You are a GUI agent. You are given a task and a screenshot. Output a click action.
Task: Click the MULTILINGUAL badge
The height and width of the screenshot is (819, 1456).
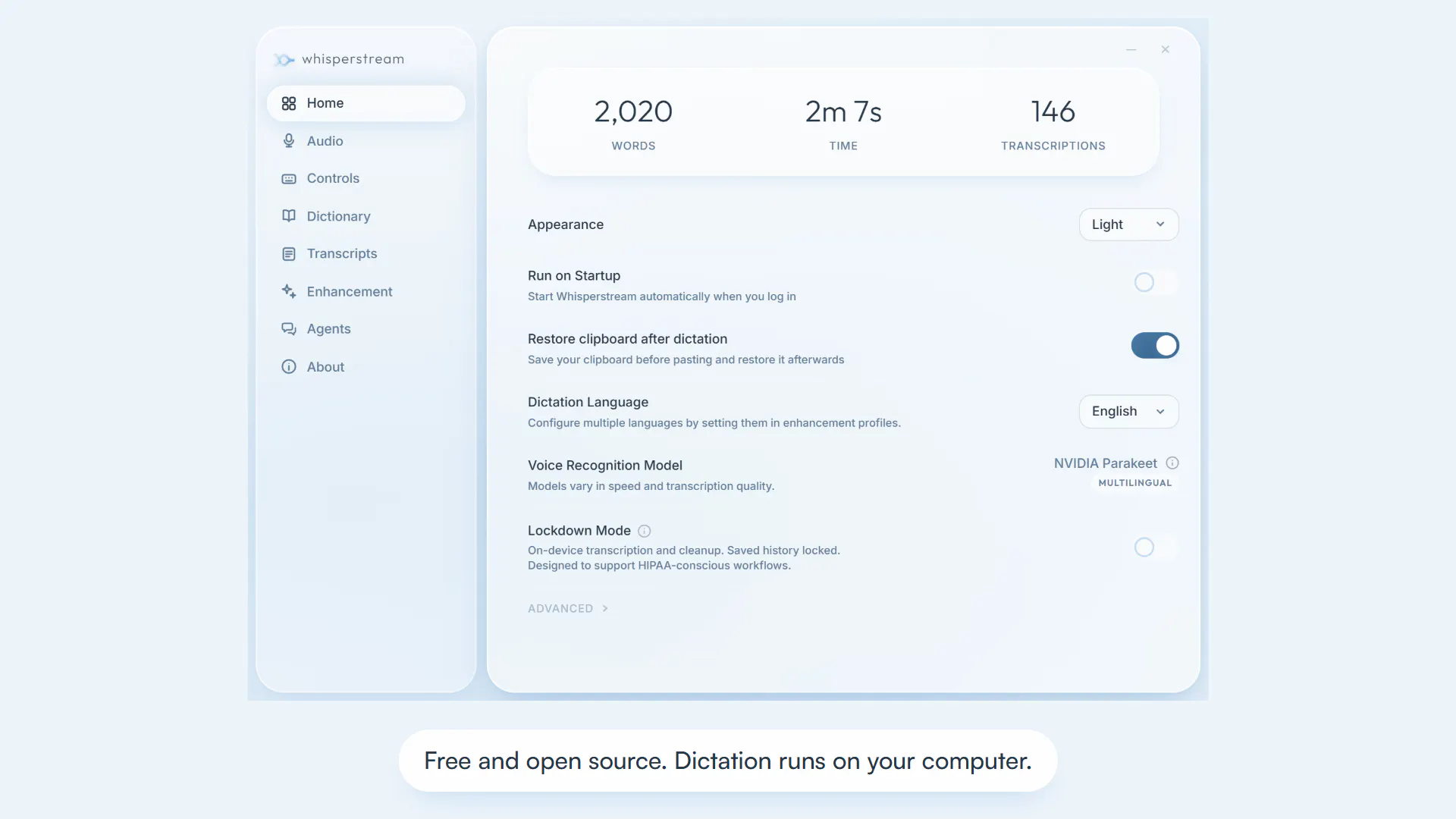pos(1134,483)
